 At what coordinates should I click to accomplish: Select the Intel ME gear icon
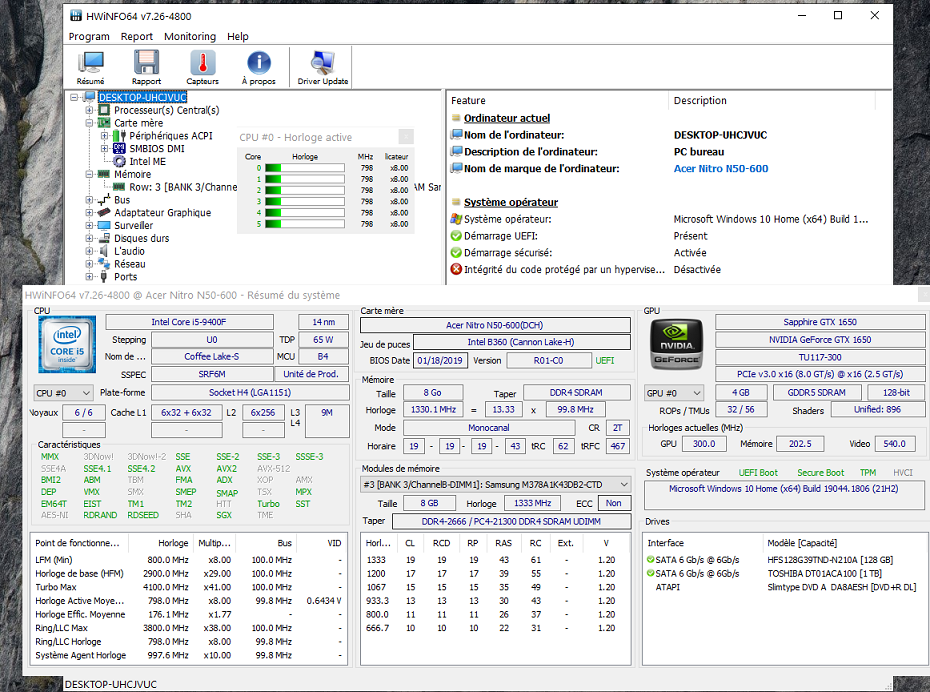(120, 161)
